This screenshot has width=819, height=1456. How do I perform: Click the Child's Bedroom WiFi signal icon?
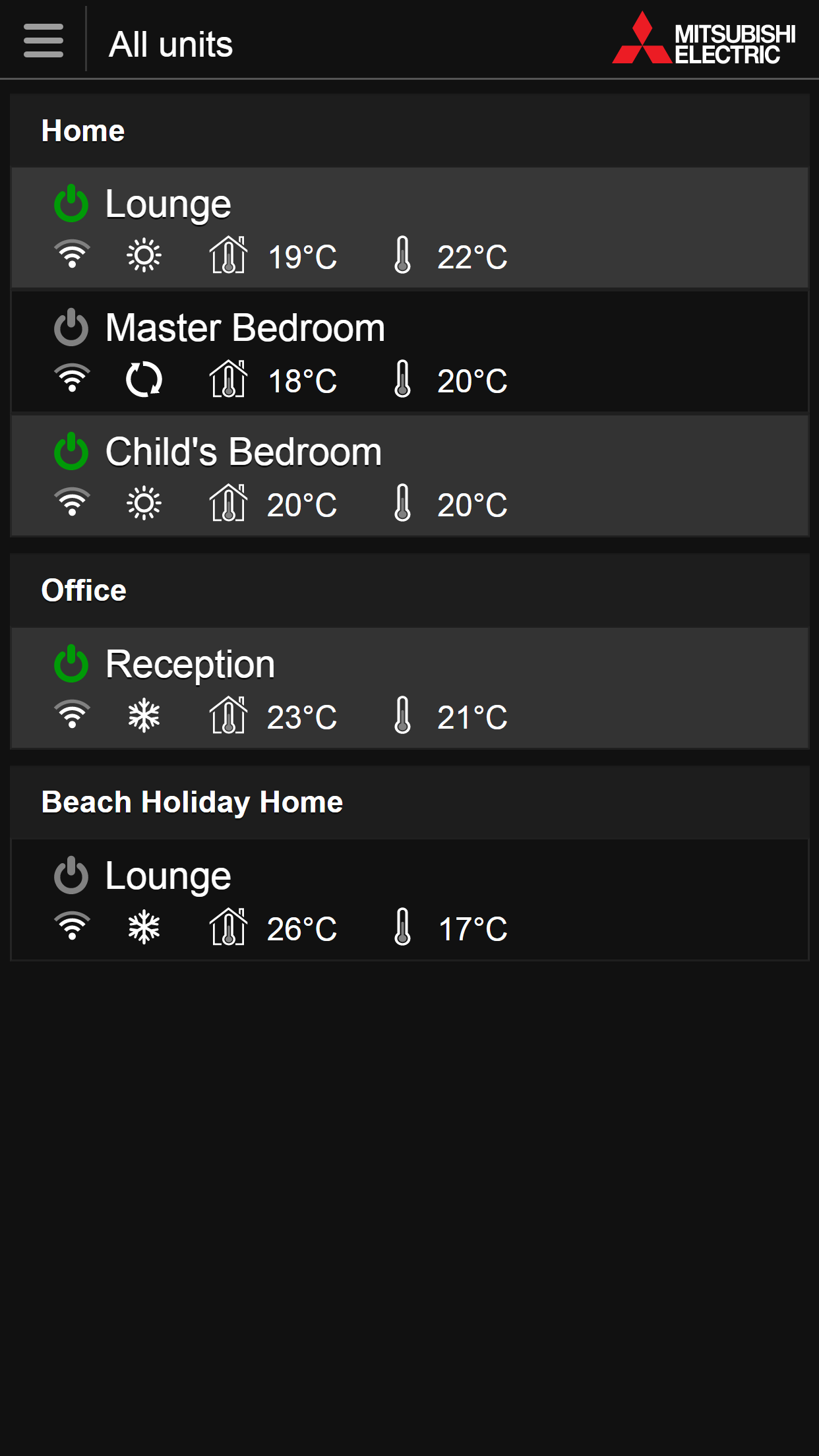point(72,503)
